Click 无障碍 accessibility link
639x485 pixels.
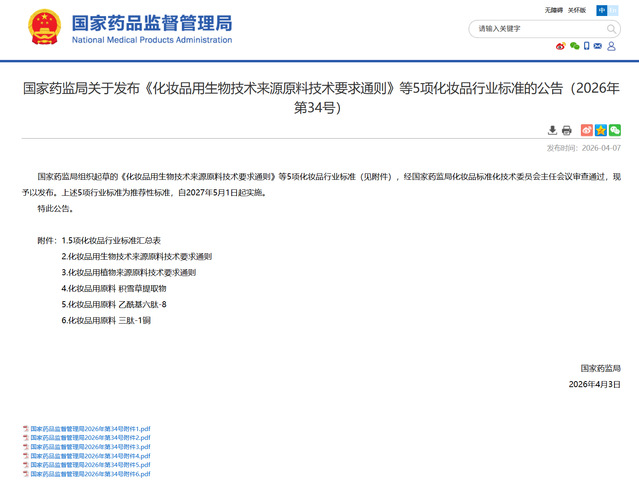pyautogui.click(x=554, y=10)
